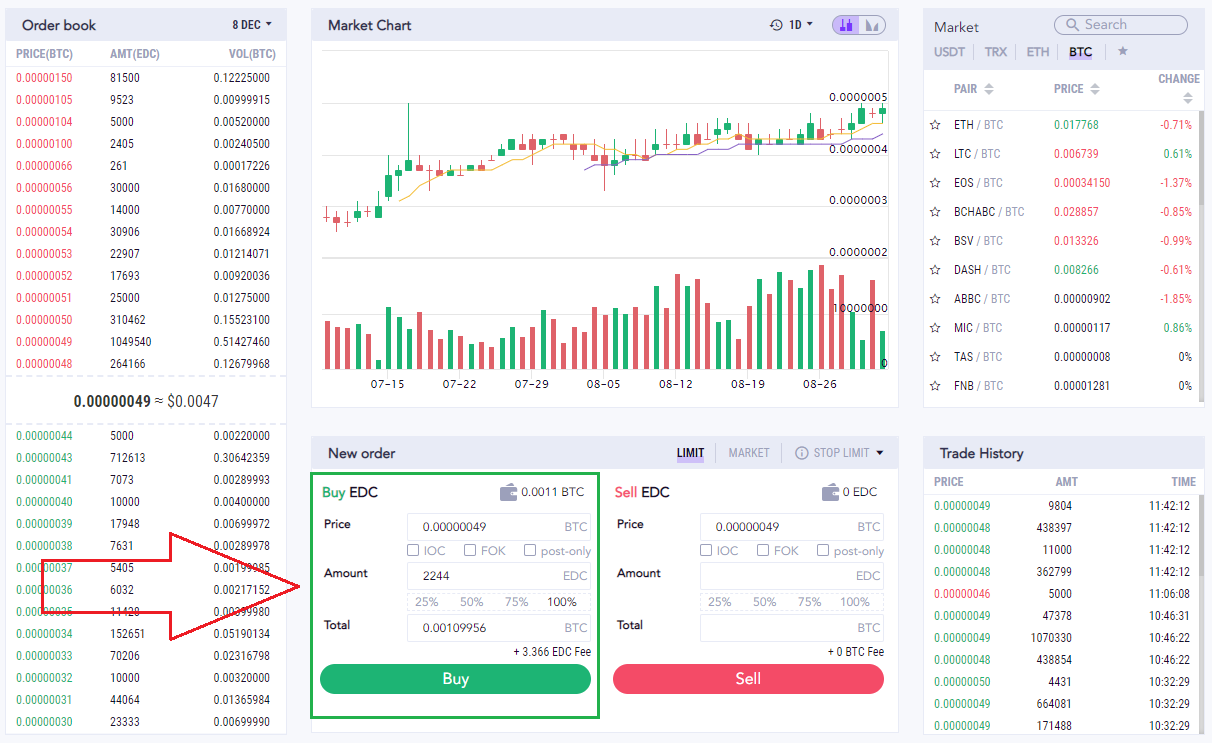
Task: Set Buy amount to 25%
Action: (427, 602)
